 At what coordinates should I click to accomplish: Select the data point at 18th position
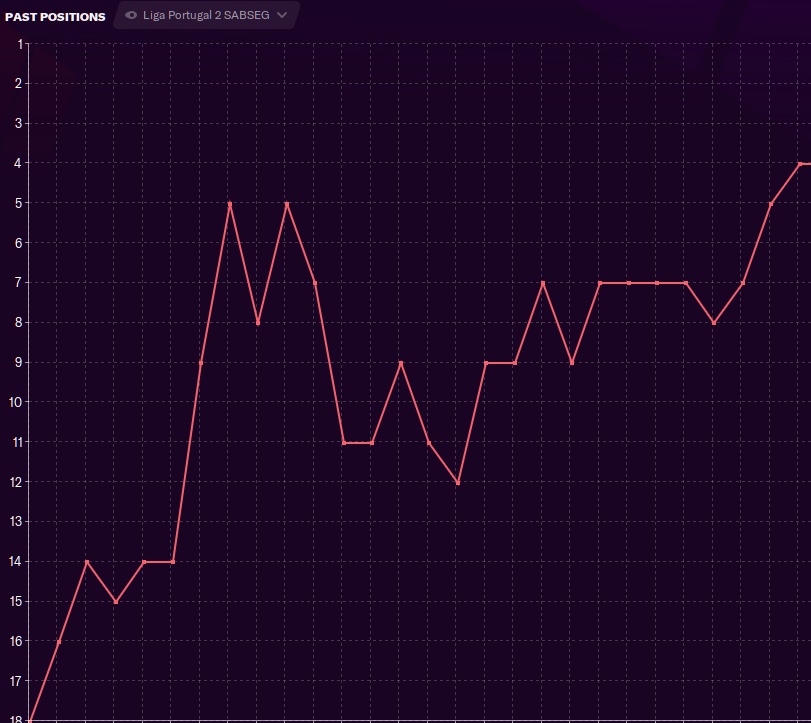pos(29,720)
